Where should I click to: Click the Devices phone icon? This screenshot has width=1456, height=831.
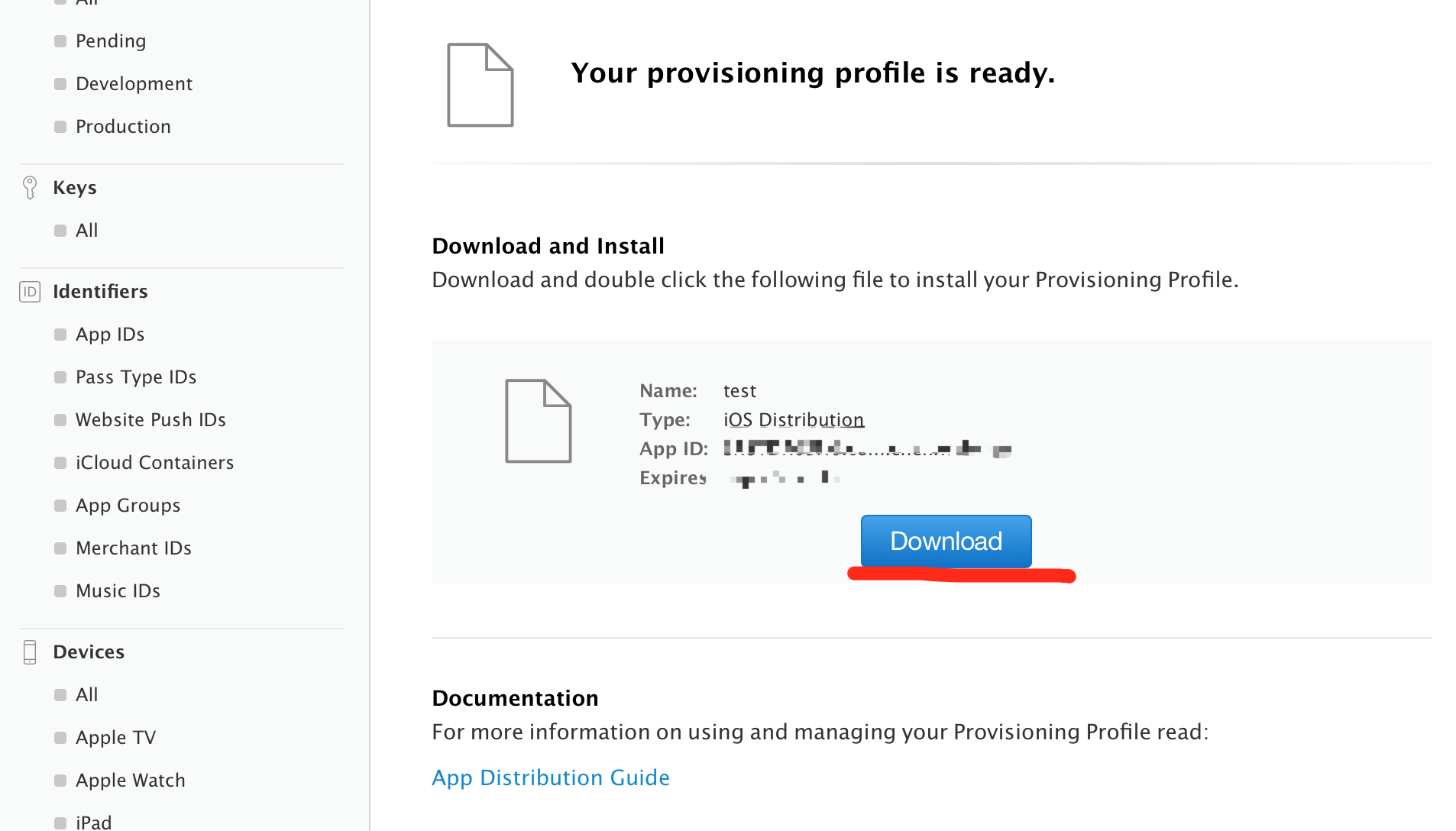(30, 652)
